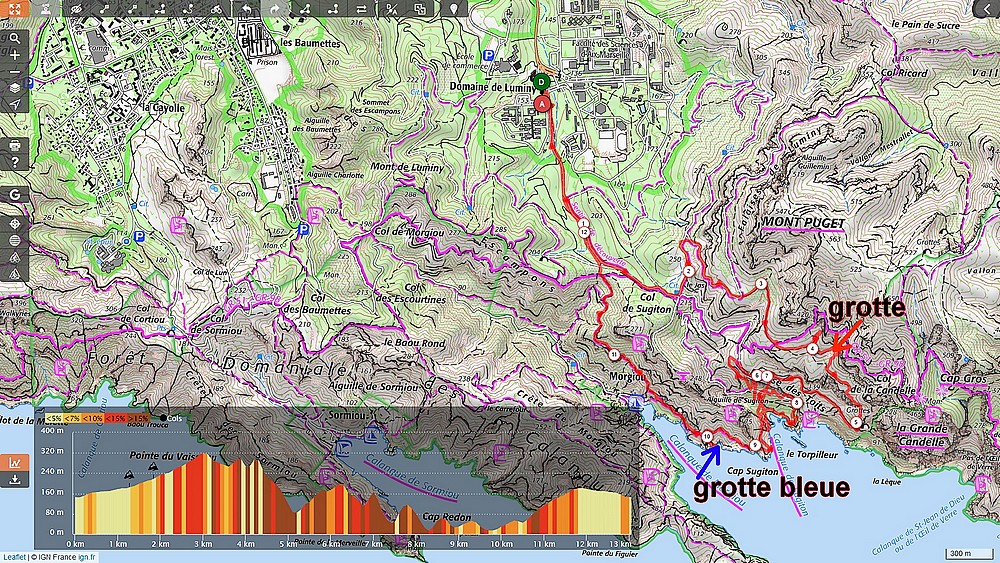Click the reverse route direction arrows icon
This screenshot has height=563, width=1000.
coord(361,8)
